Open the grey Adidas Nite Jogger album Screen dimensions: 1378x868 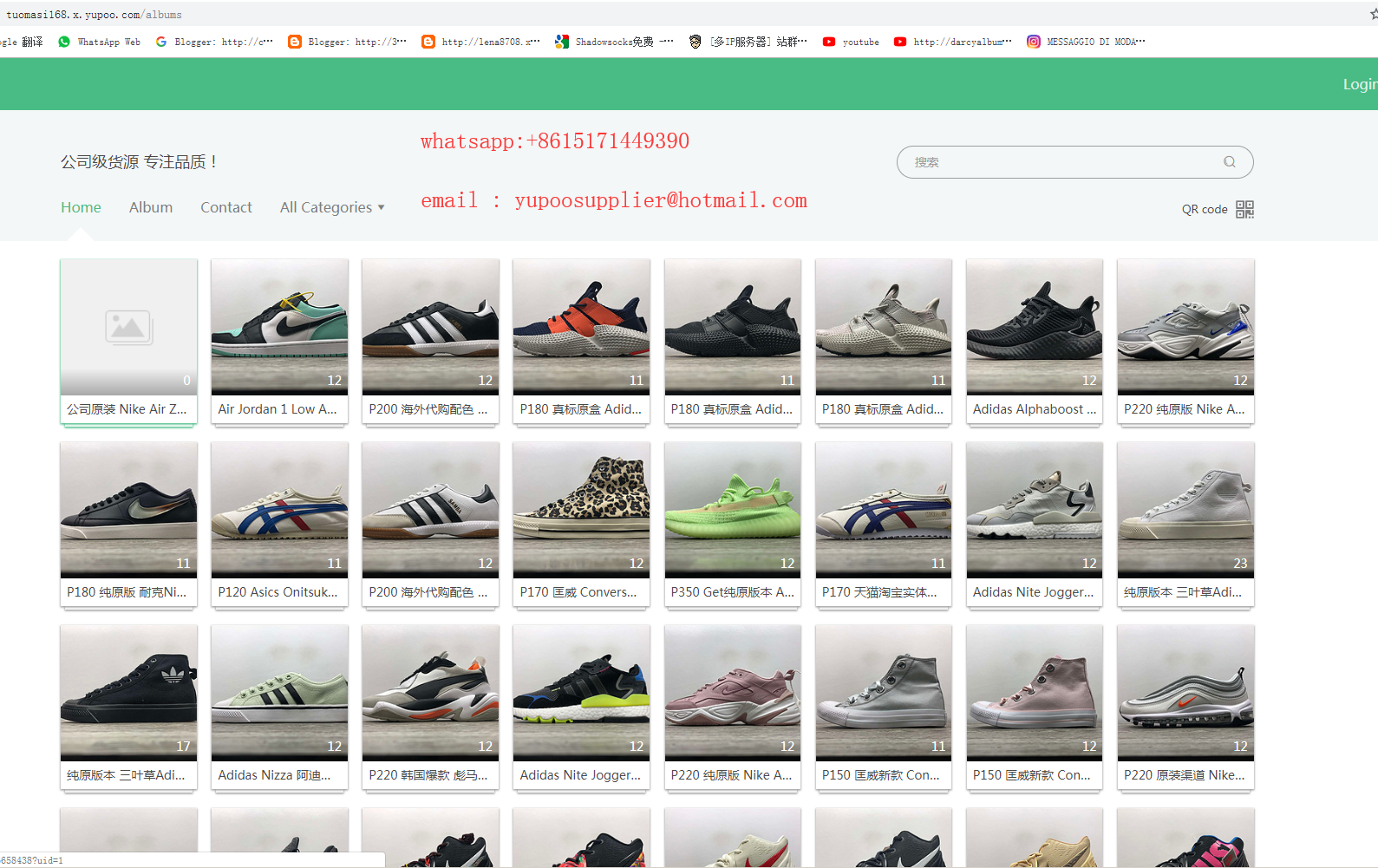pyautogui.click(x=1035, y=525)
